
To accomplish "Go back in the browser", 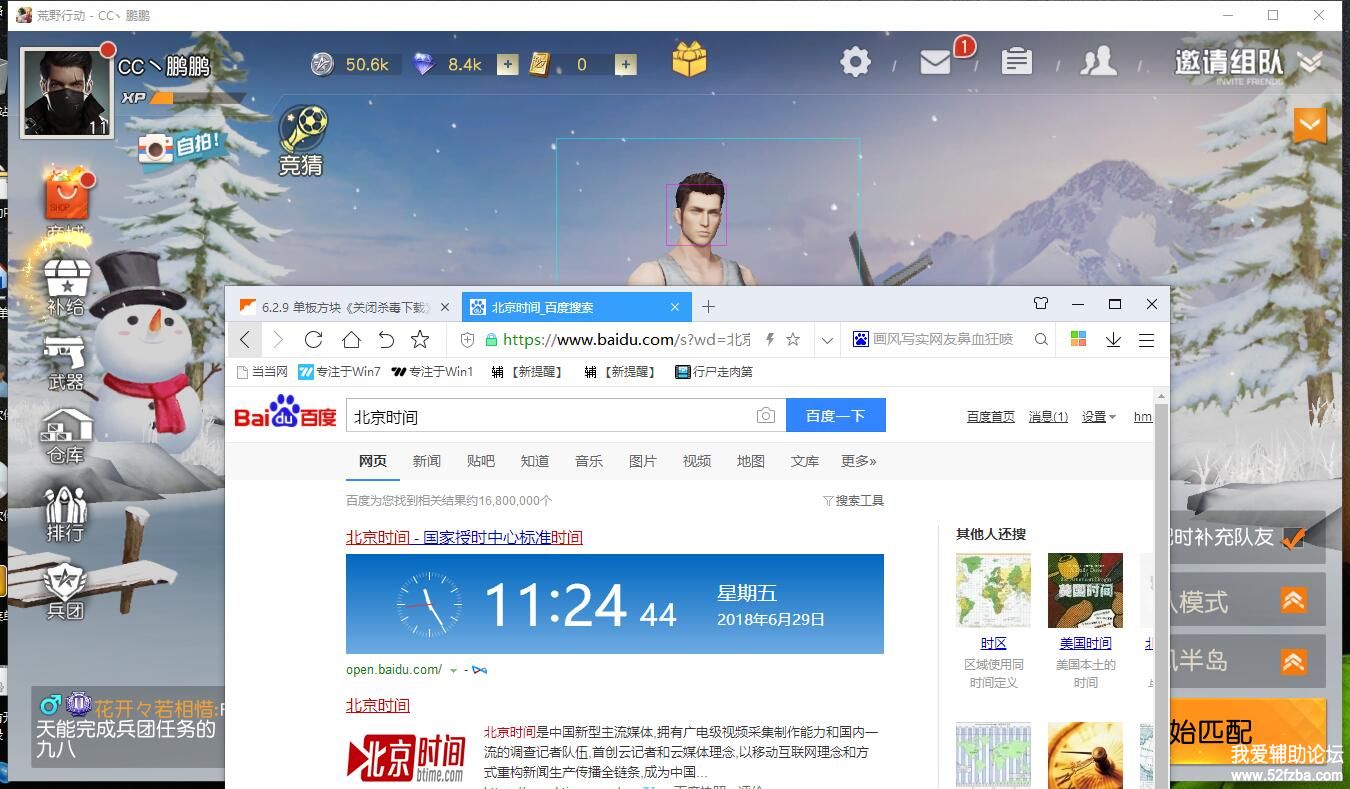I will (x=245, y=340).
